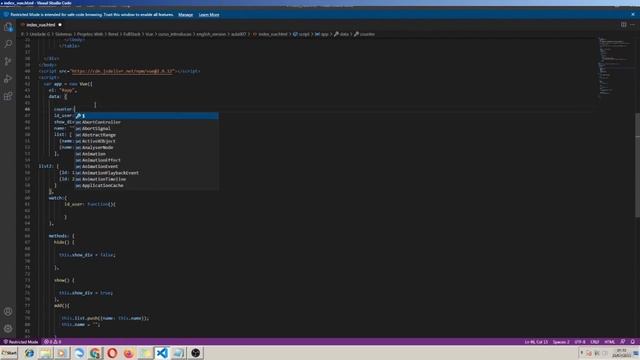Click the app breadcrumb item

(x=322, y=34)
